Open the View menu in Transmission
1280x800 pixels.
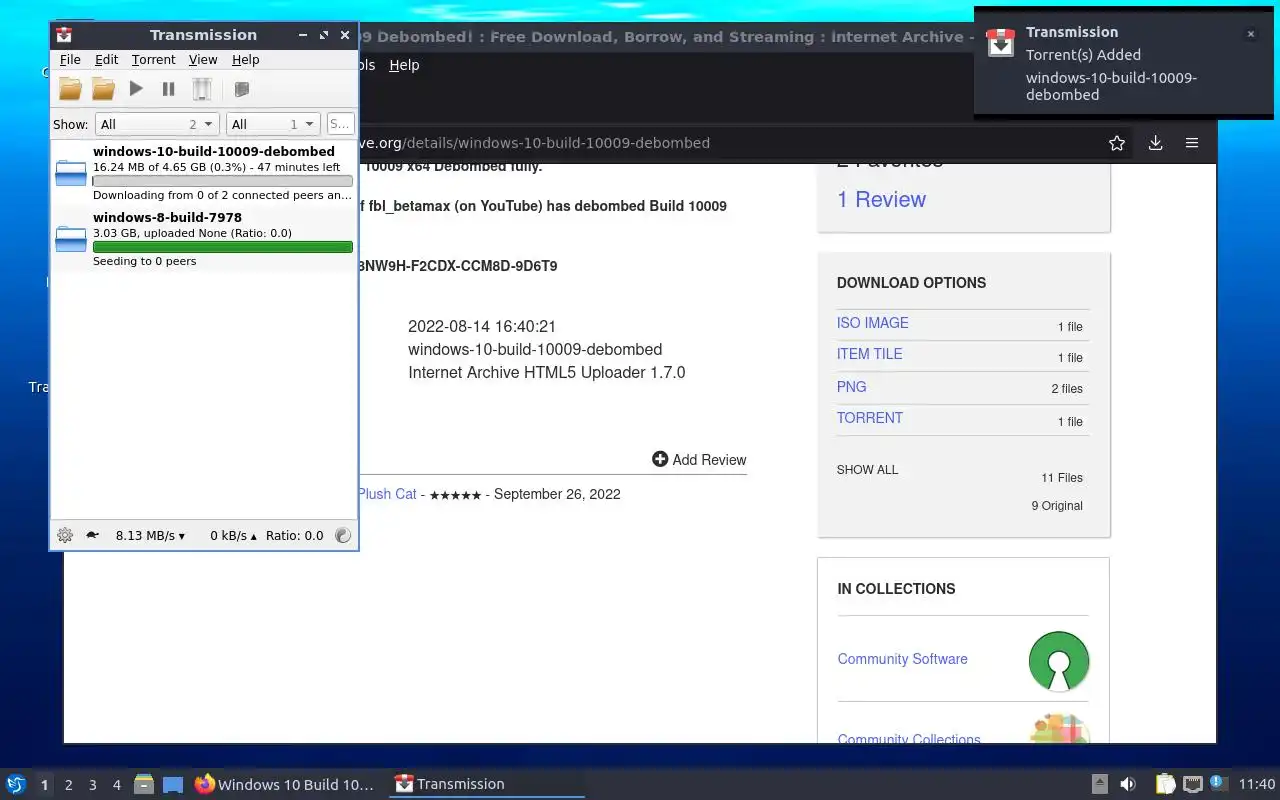203,60
